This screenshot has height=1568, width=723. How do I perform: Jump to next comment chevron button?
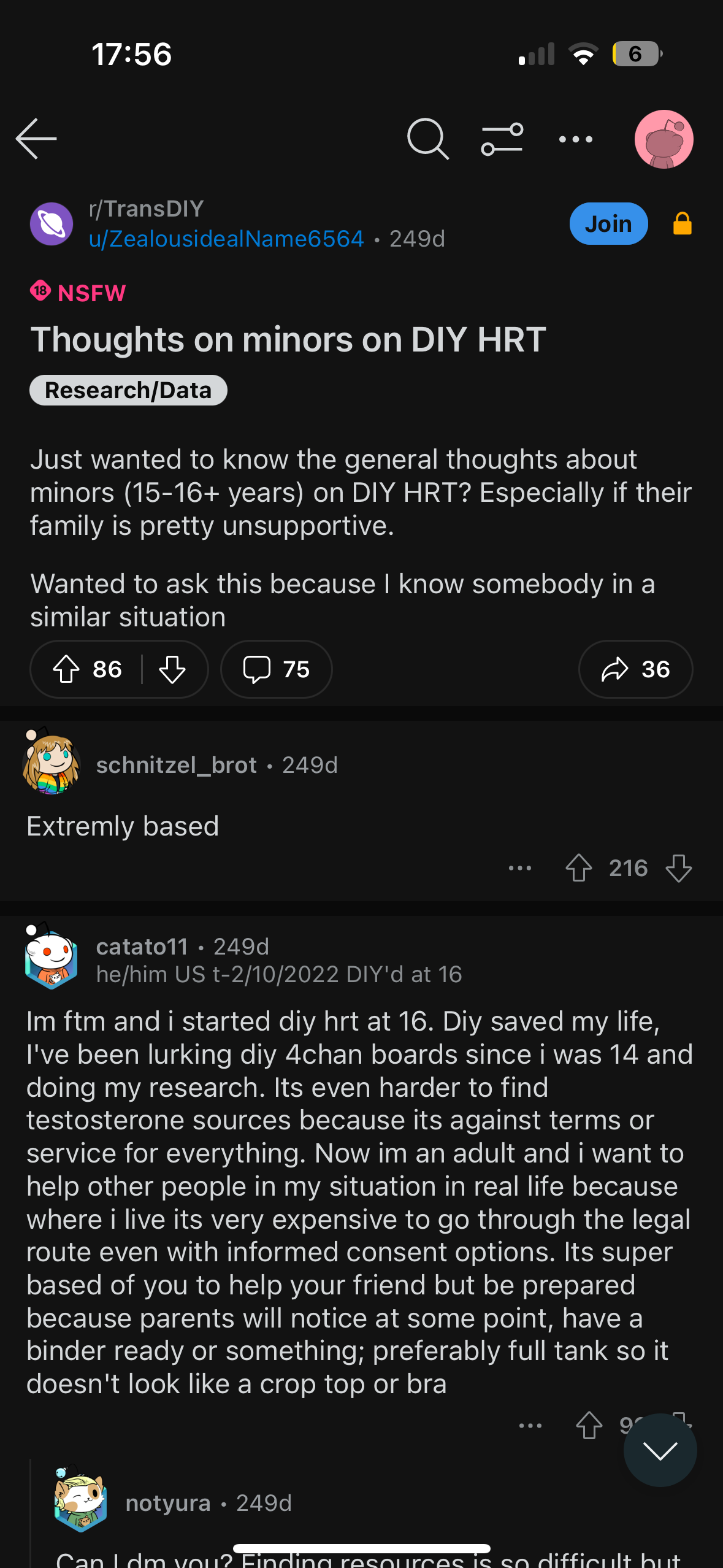[660, 1450]
